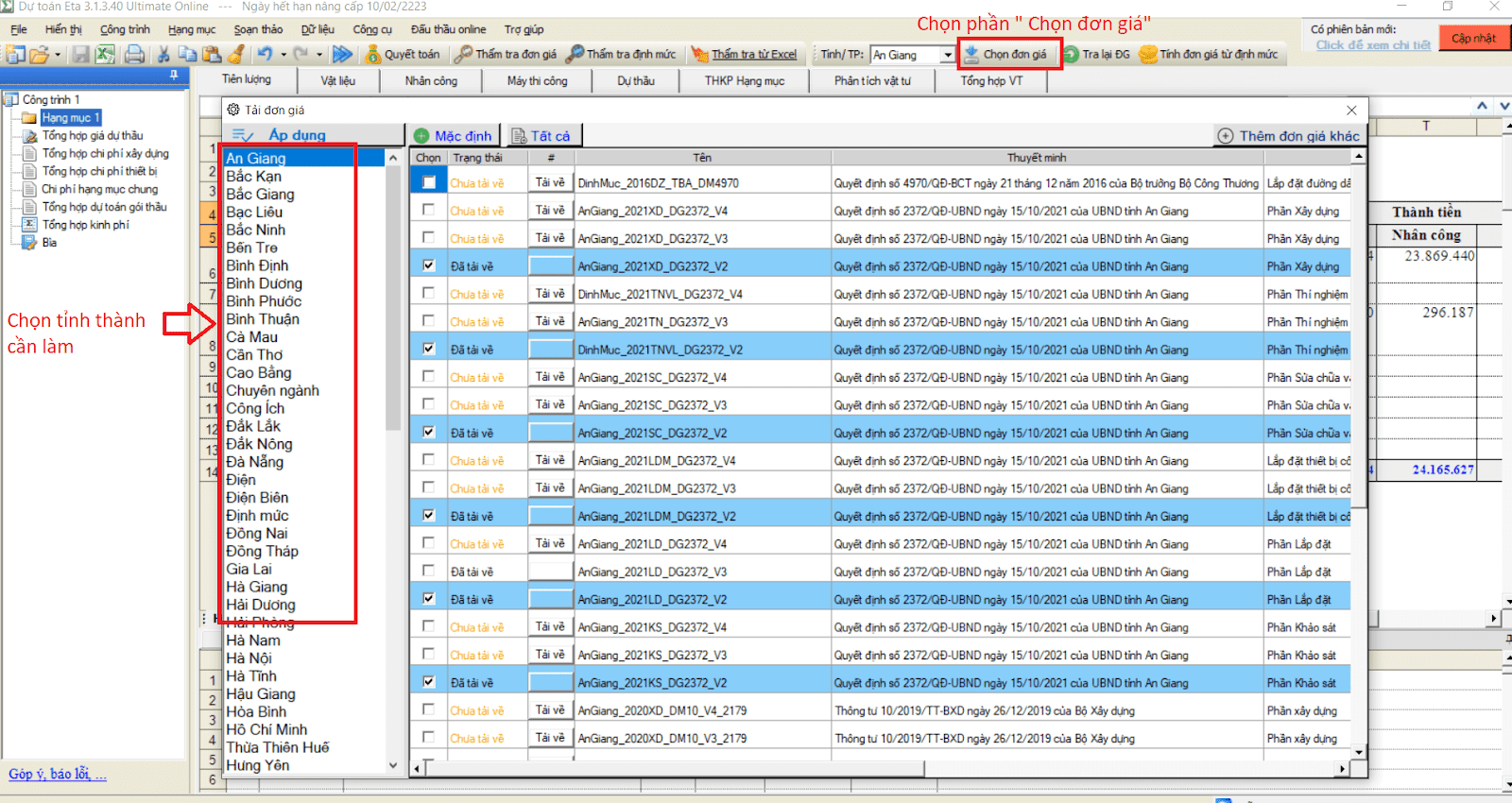The image size is (1512, 803).
Task: Click the Cập nhật update button
Action: click(1473, 39)
